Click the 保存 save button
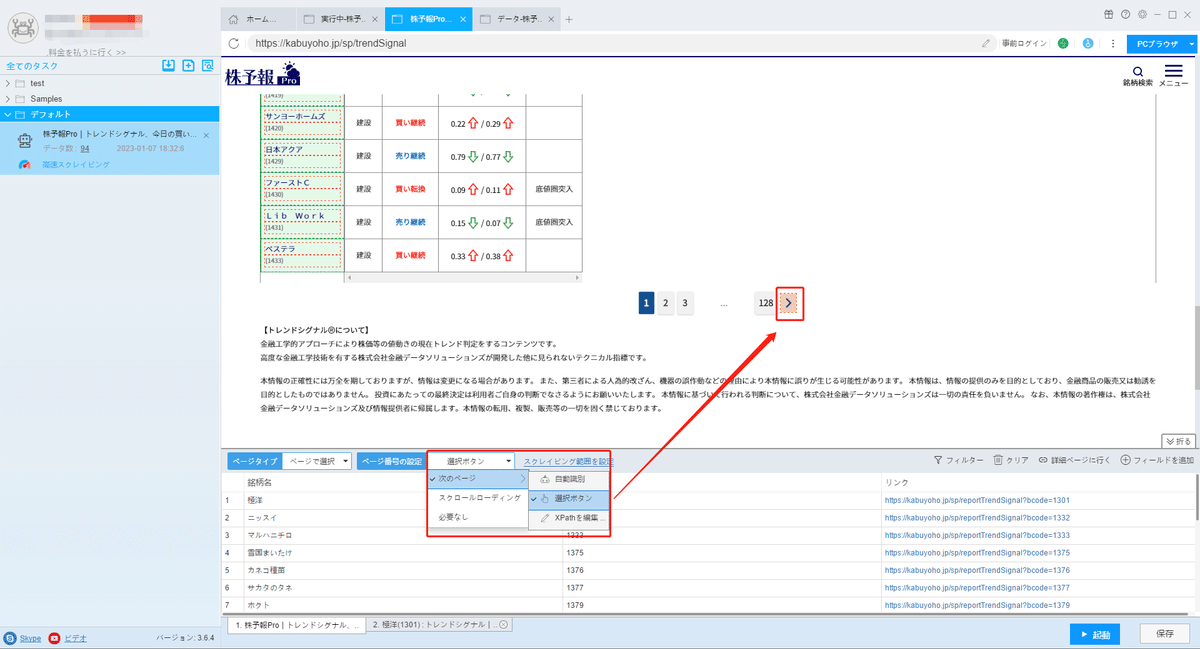The height and width of the screenshot is (649, 1200). click(1165, 634)
